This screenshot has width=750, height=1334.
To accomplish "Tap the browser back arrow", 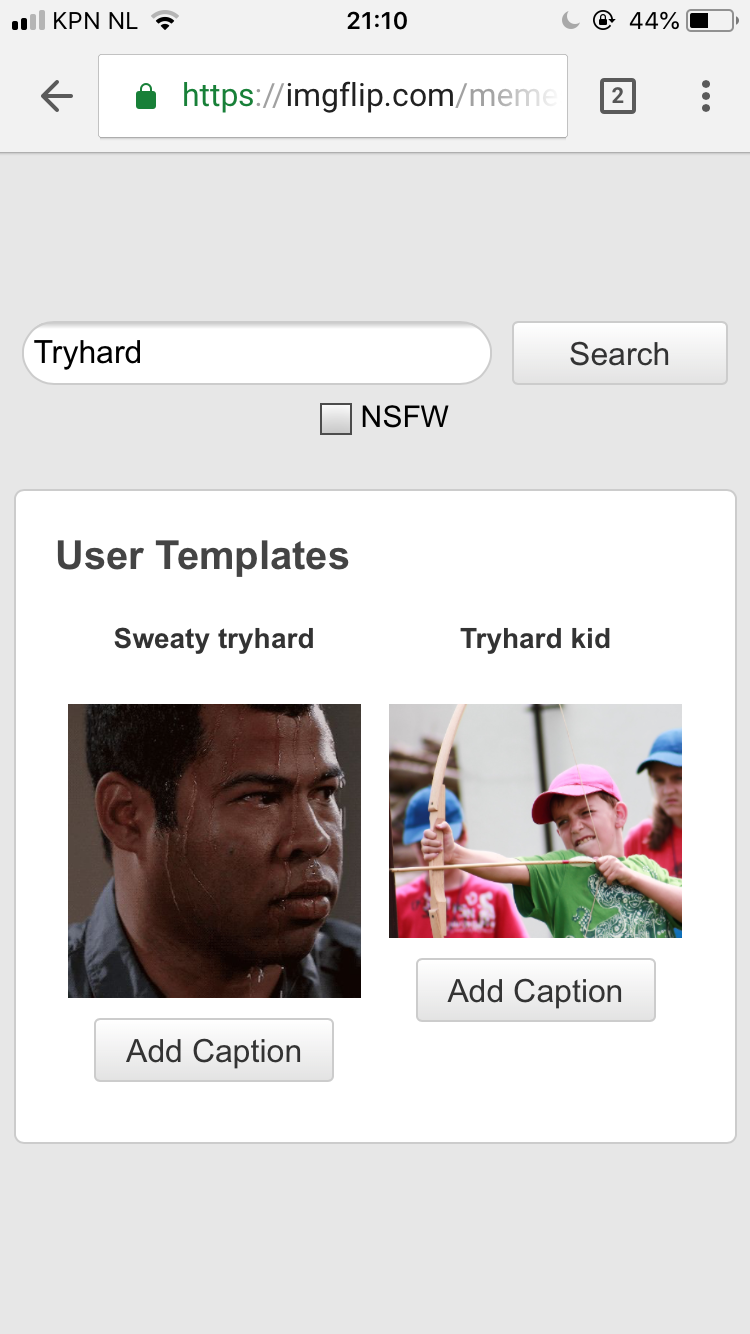I will [57, 96].
